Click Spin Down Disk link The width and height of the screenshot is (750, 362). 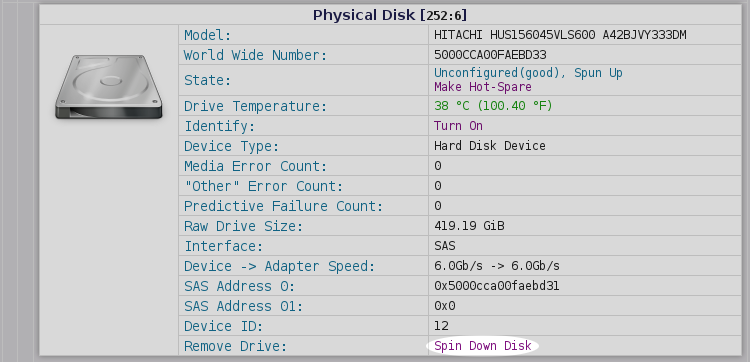tap(483, 346)
